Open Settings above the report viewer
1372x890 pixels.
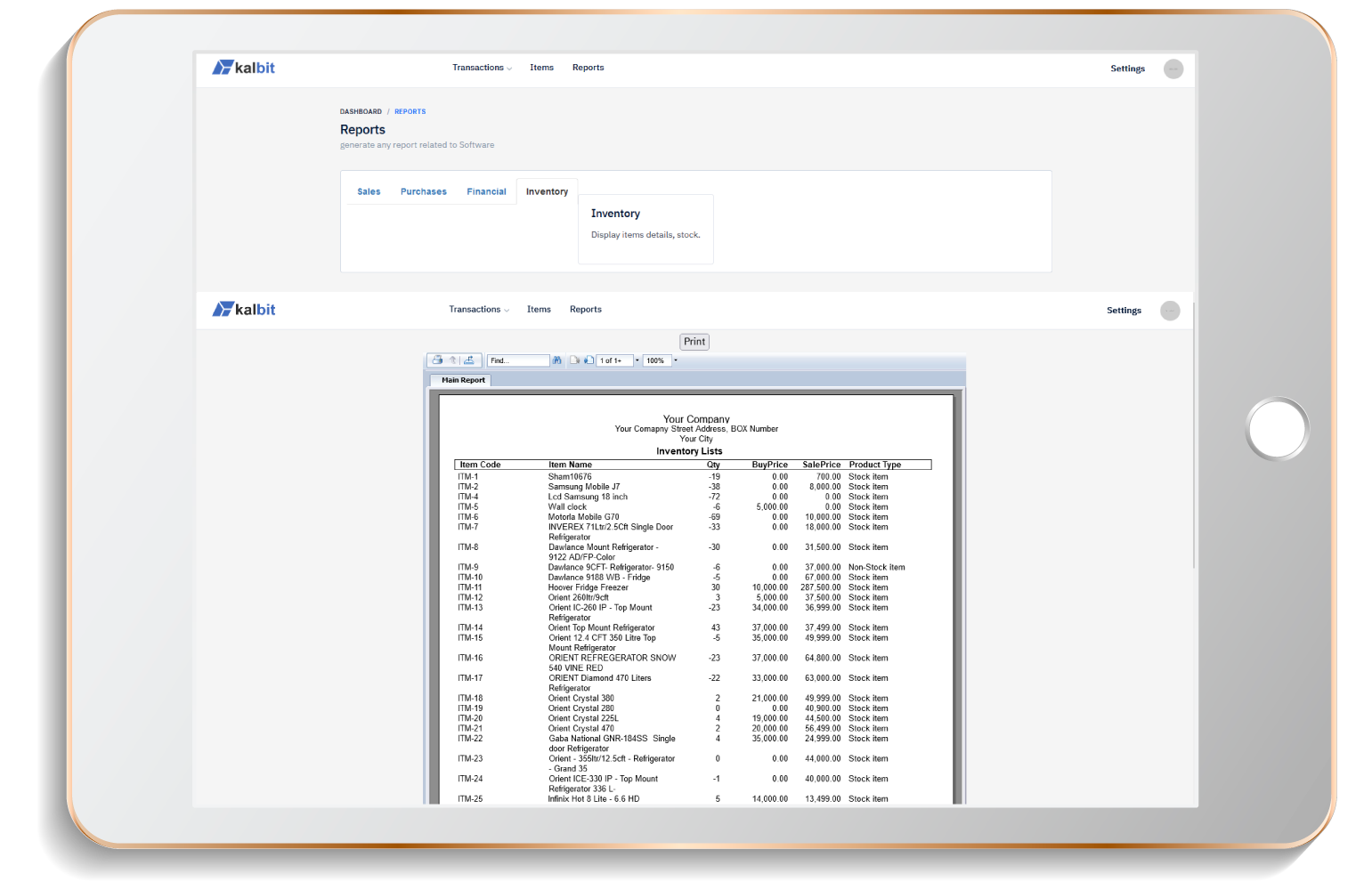pyautogui.click(x=1124, y=311)
